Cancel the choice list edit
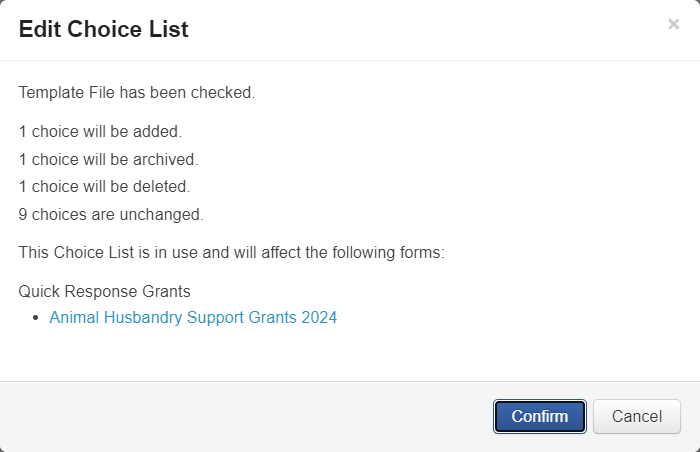The width and height of the screenshot is (700, 452). point(637,417)
